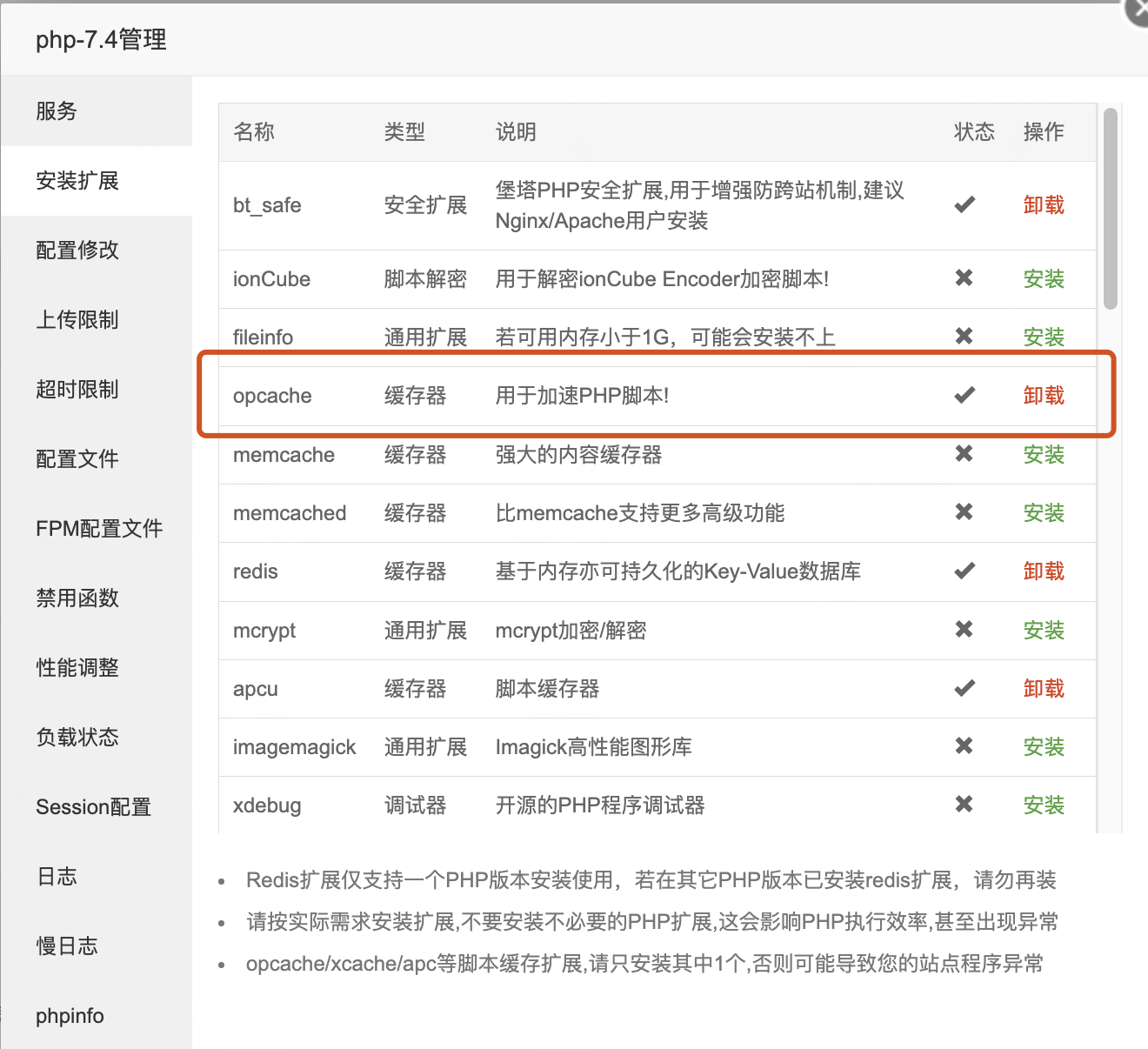Install the fileinfo extension

[1044, 337]
